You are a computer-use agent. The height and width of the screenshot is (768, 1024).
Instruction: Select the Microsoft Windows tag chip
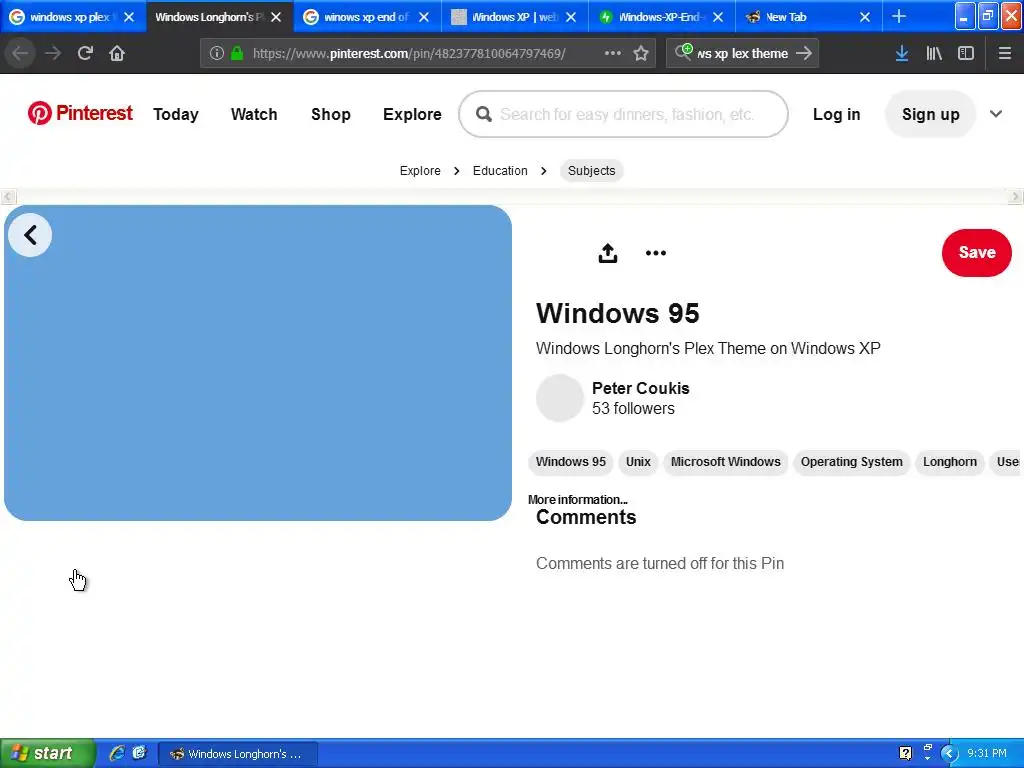726,462
